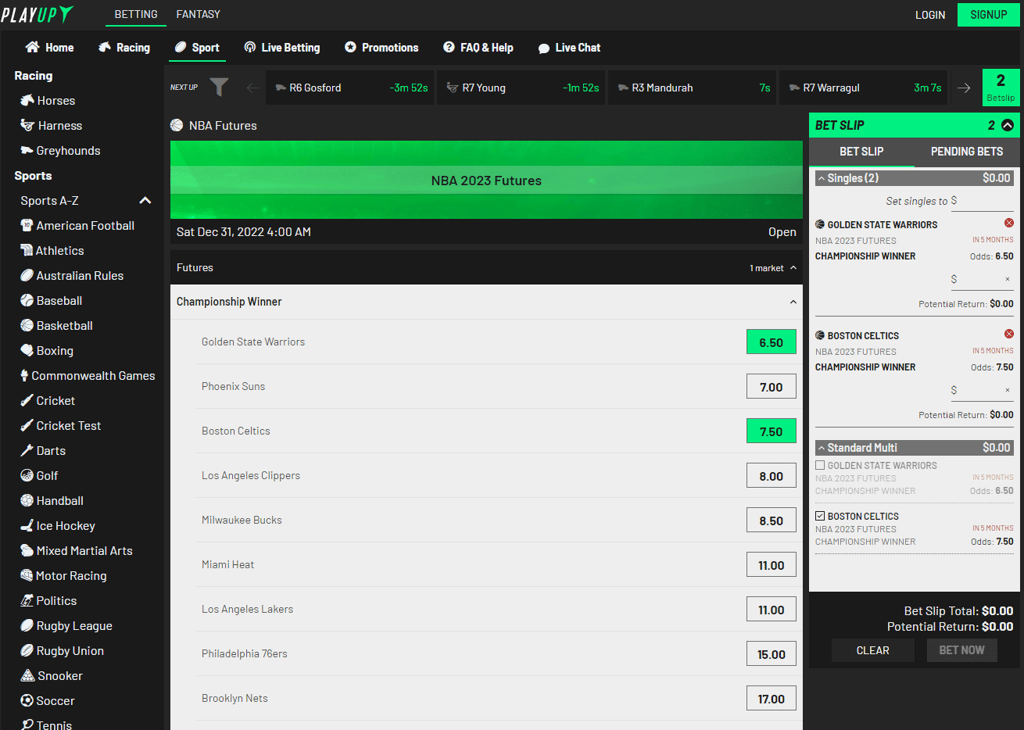
Task: Open the Horses racing section
Action: (x=48, y=101)
